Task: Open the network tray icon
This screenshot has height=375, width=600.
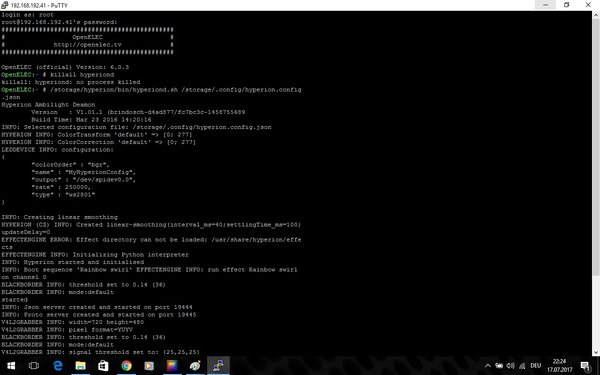Action: pos(522,366)
